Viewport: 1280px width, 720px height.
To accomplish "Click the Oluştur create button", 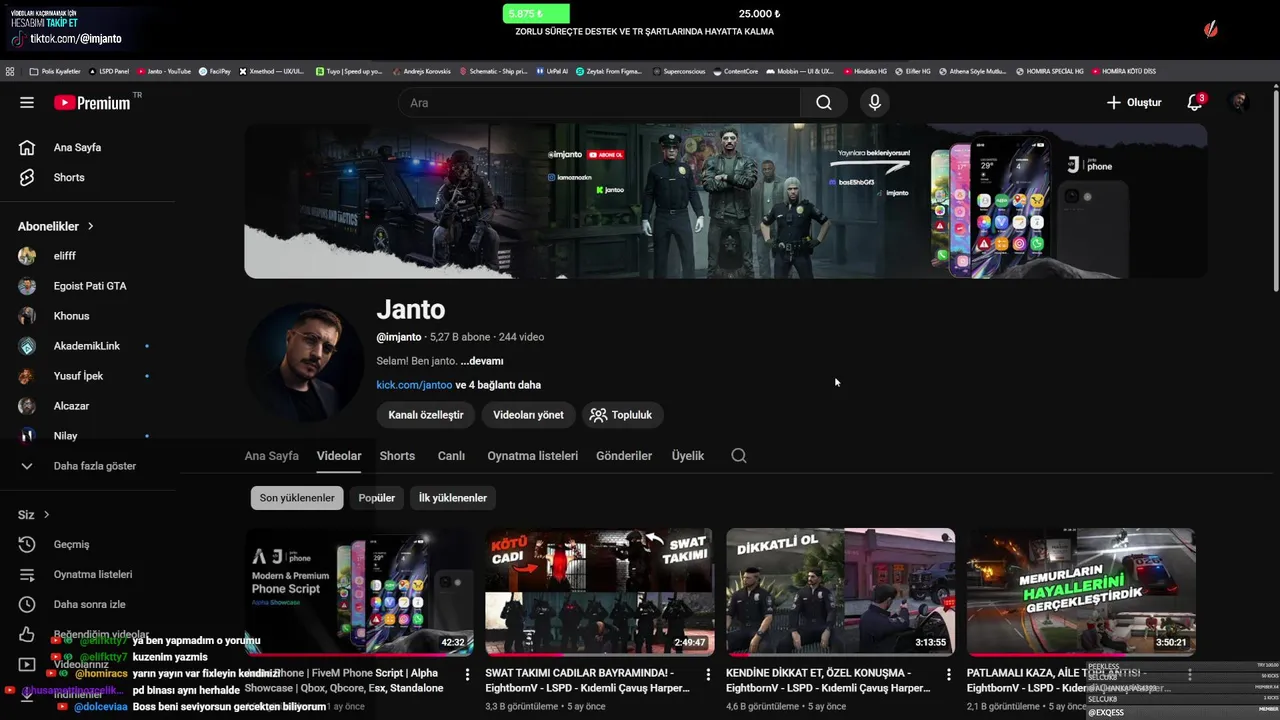I will 1134,103.
